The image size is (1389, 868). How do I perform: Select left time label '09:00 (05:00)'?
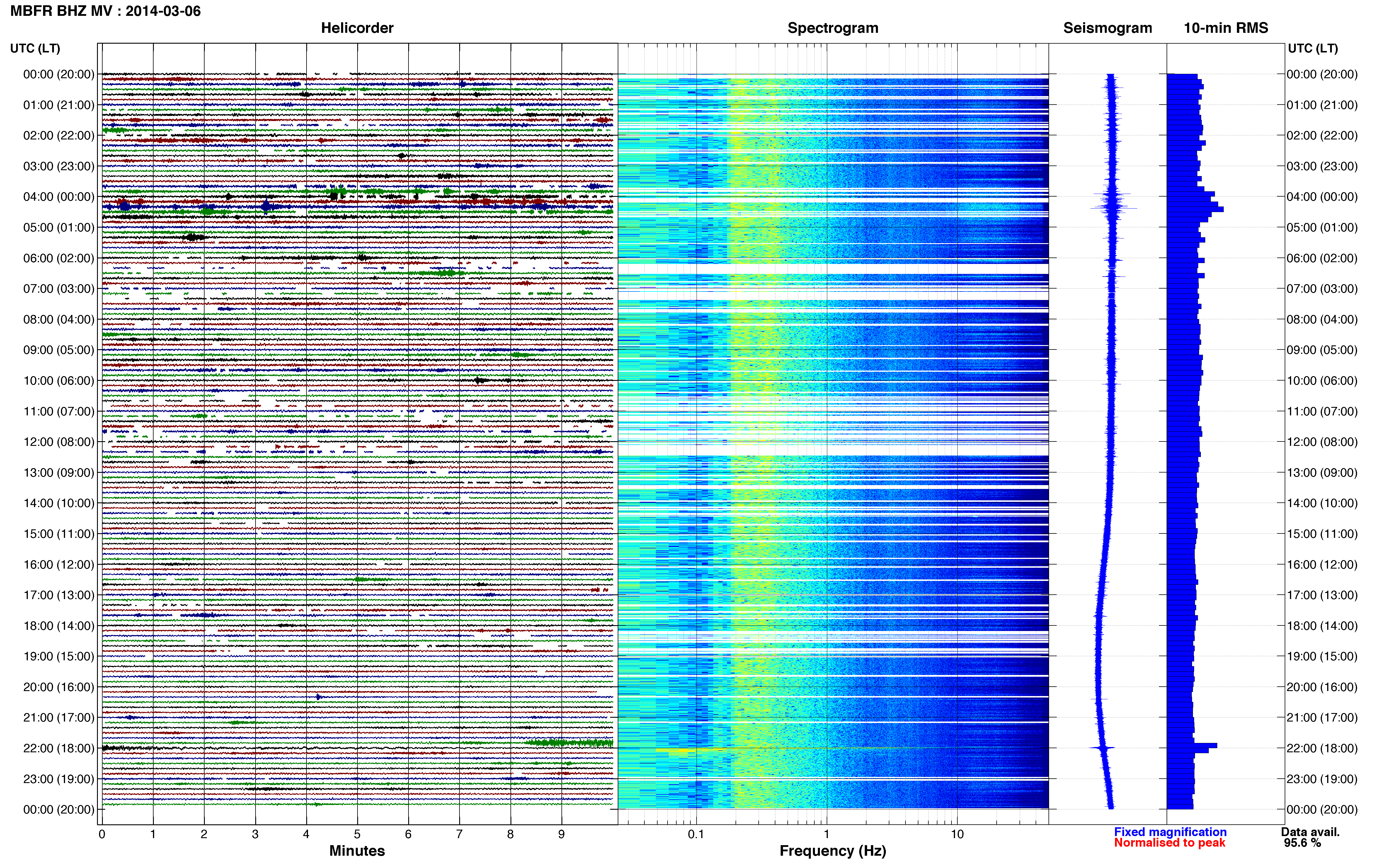pyautogui.click(x=59, y=350)
